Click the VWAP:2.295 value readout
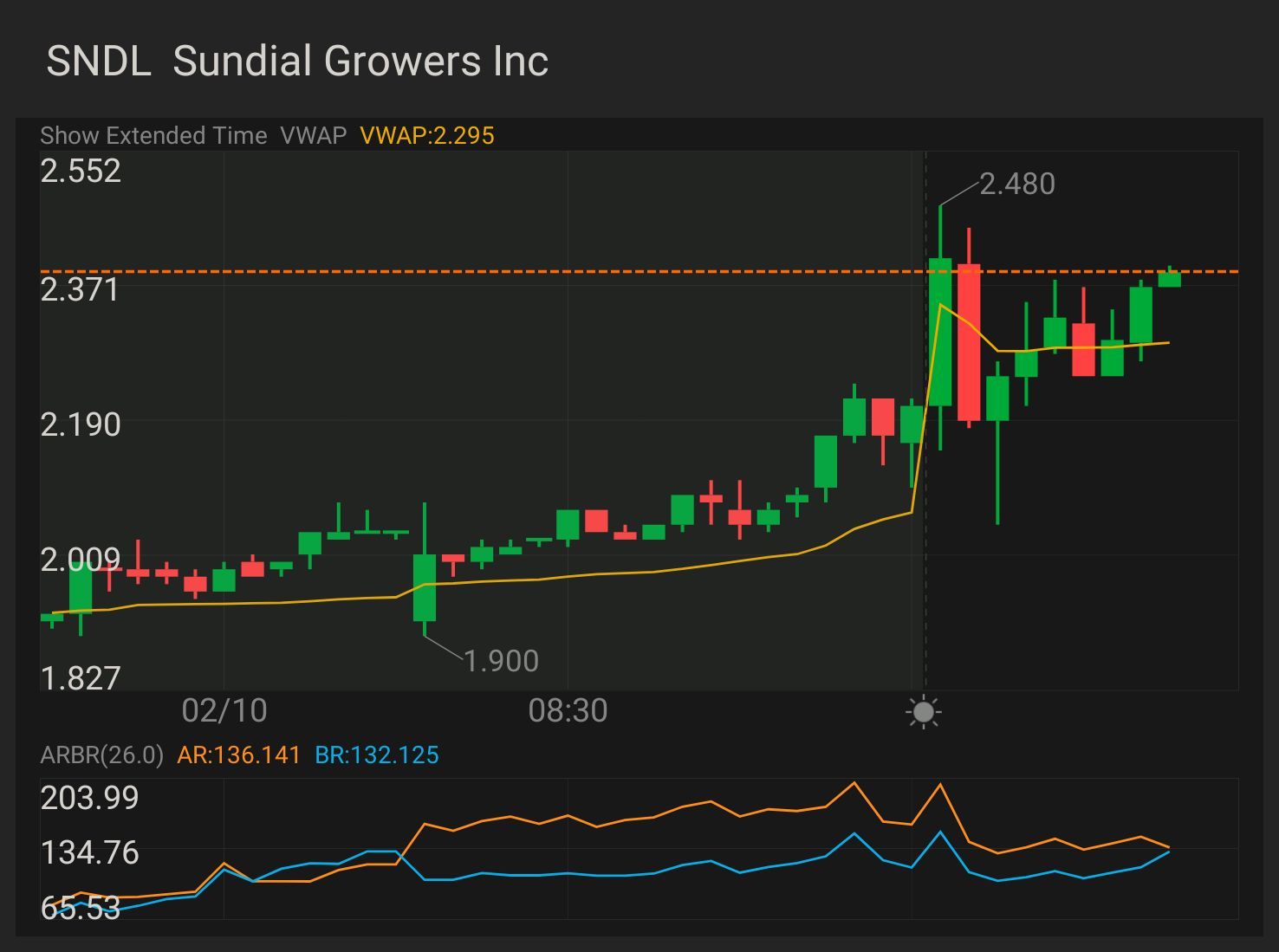Image resolution: width=1279 pixels, height=952 pixels. coord(426,136)
